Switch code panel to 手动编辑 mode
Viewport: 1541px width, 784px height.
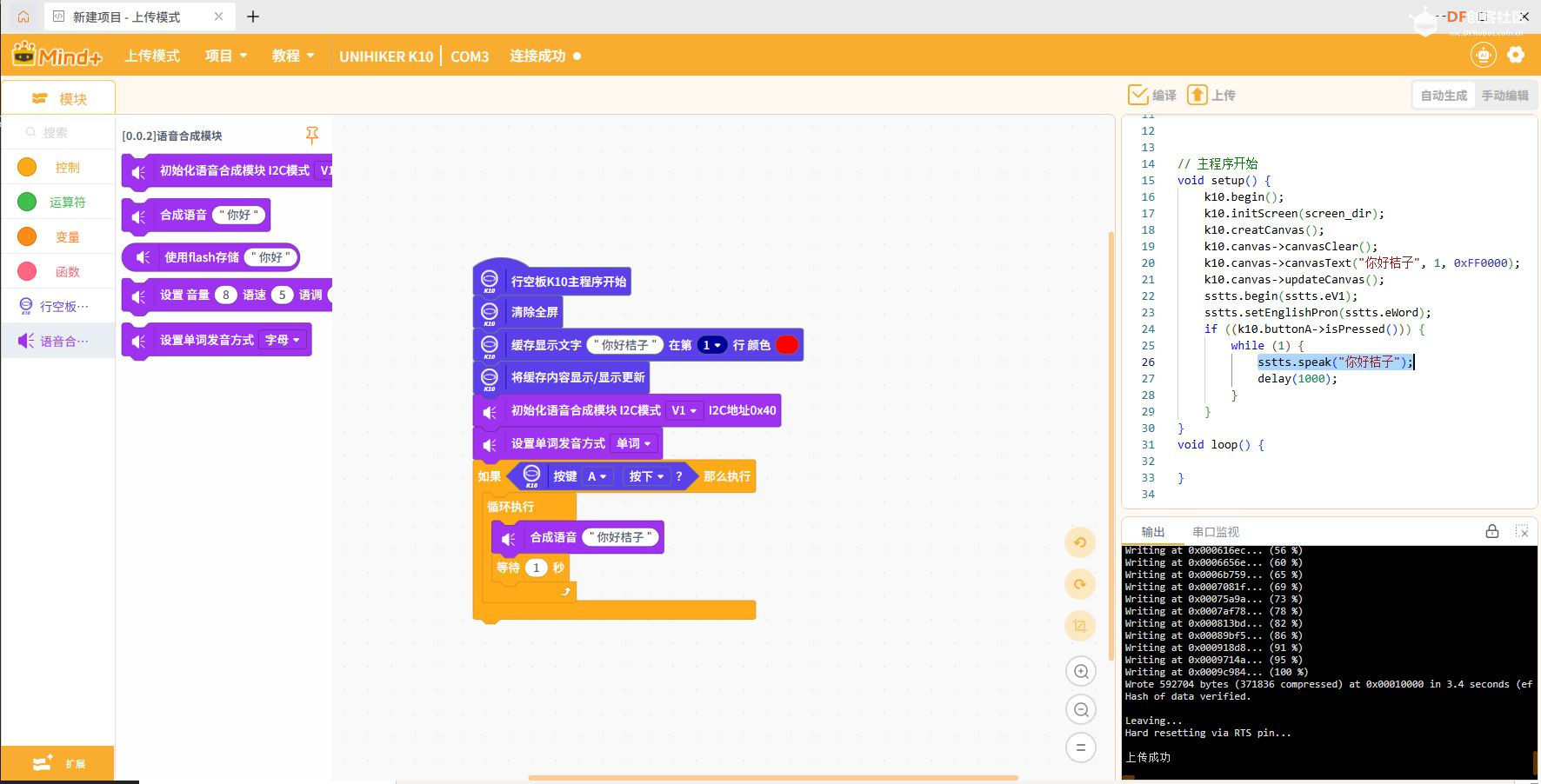coord(1504,96)
